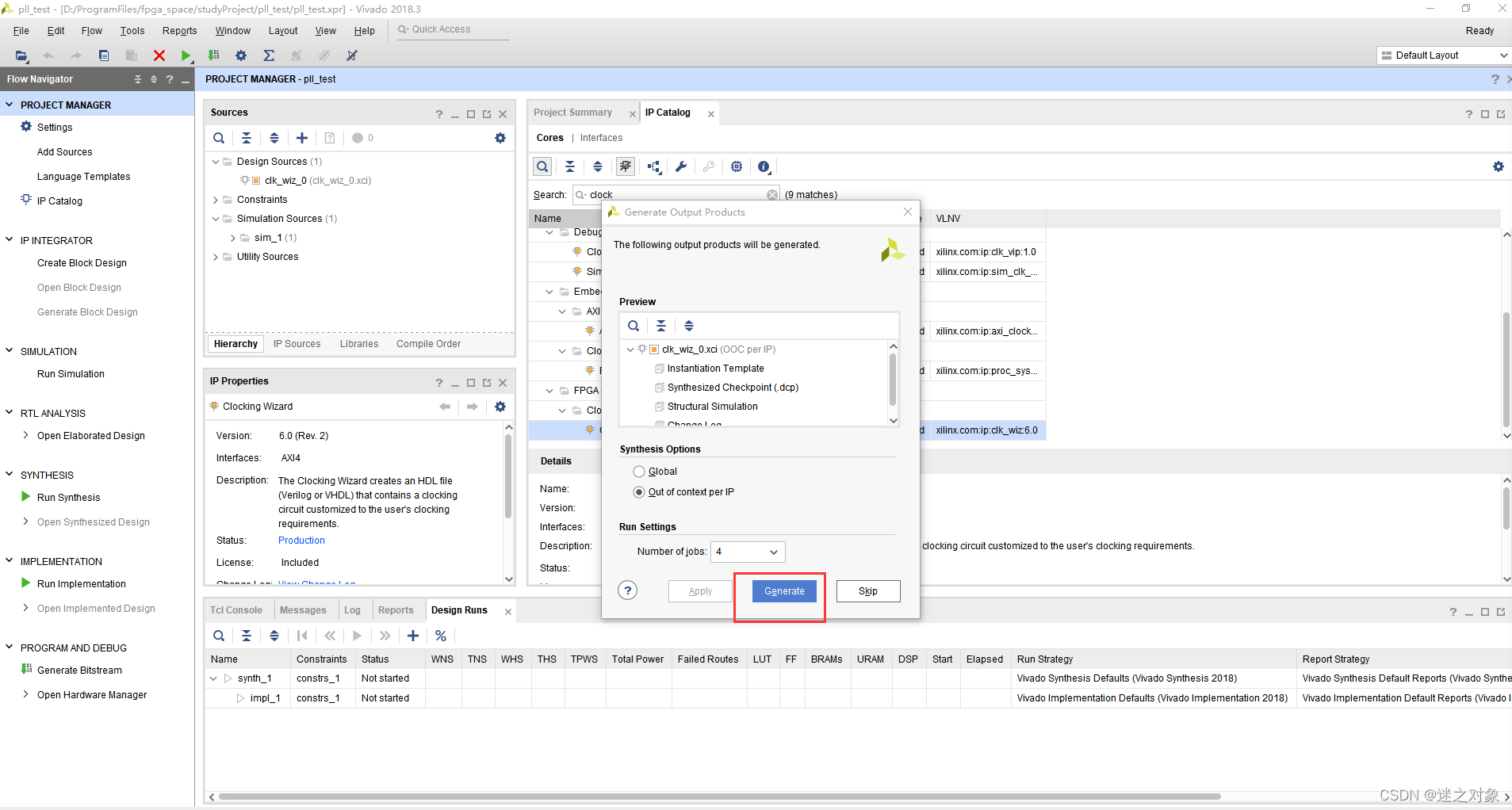The height and width of the screenshot is (810, 1512).
Task: Add sources with the plus icon
Action: [x=302, y=138]
